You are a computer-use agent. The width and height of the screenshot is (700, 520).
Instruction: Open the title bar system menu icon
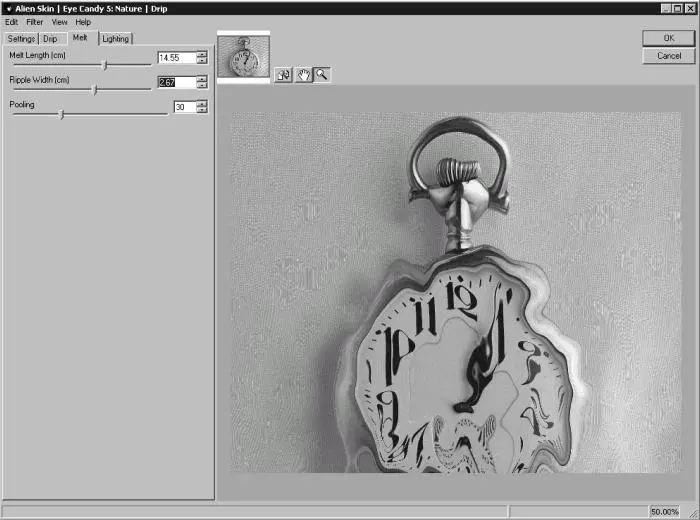pyautogui.click(x=9, y=8)
